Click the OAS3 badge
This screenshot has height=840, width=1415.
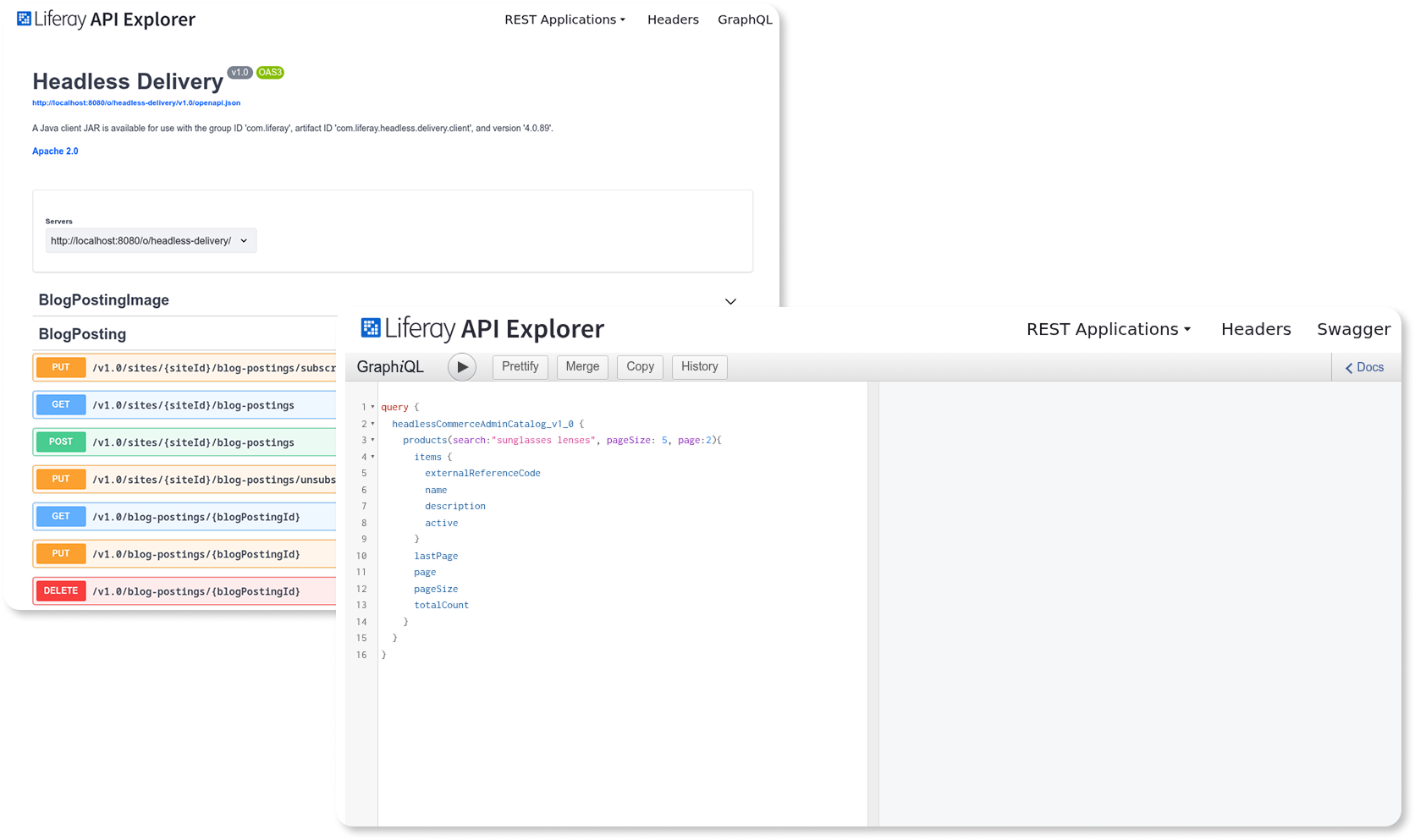[270, 73]
